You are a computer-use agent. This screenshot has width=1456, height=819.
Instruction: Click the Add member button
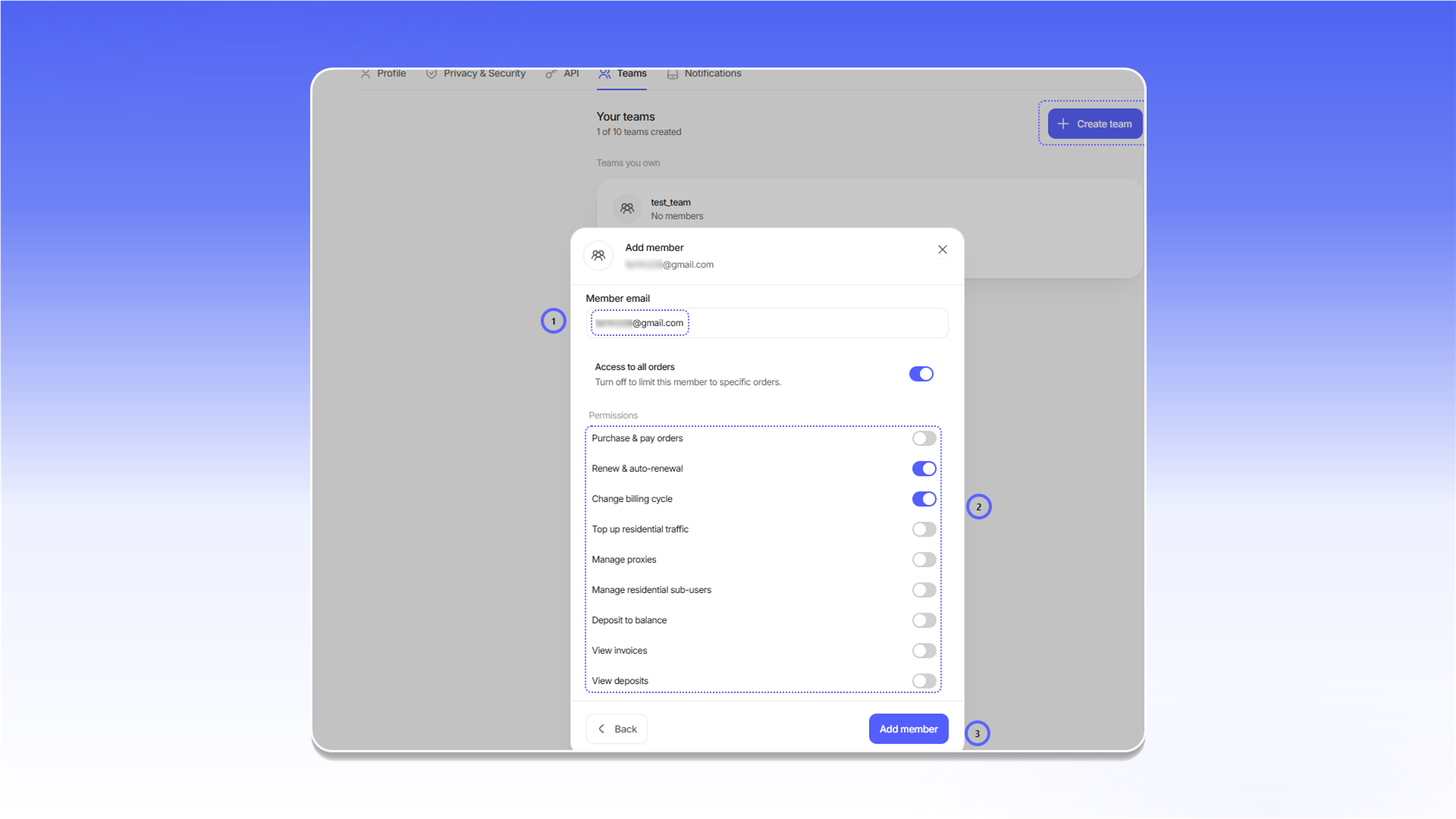pyautogui.click(x=908, y=729)
